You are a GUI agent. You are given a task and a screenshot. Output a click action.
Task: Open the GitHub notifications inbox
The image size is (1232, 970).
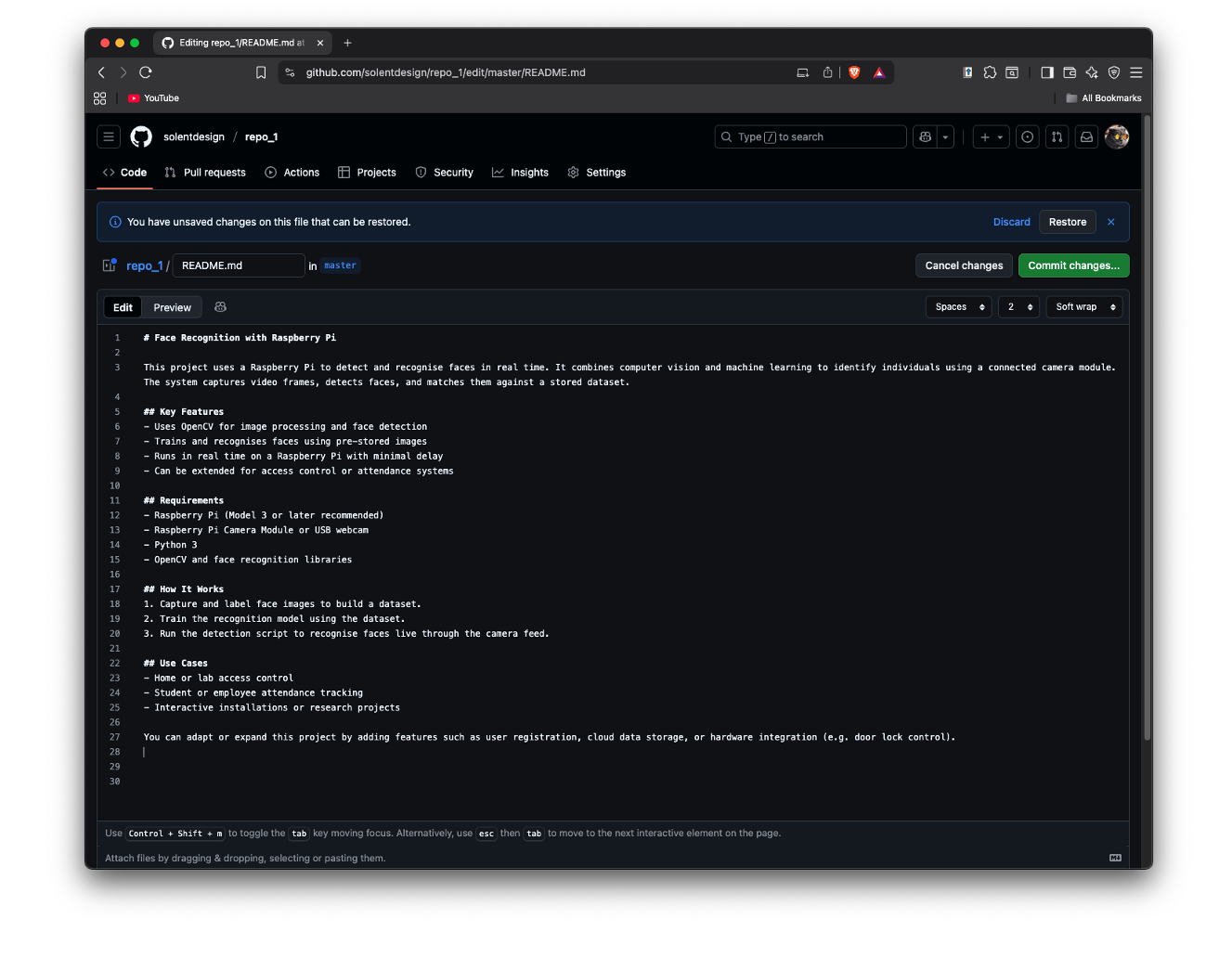[1086, 137]
